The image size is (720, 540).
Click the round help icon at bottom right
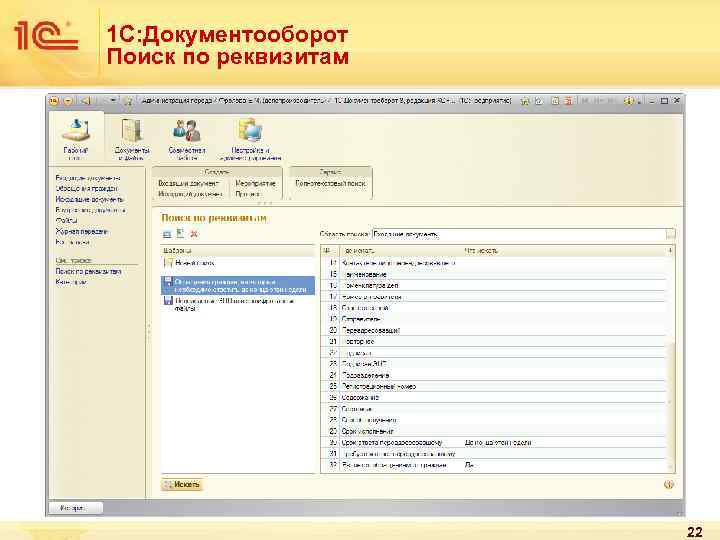[x=669, y=484]
